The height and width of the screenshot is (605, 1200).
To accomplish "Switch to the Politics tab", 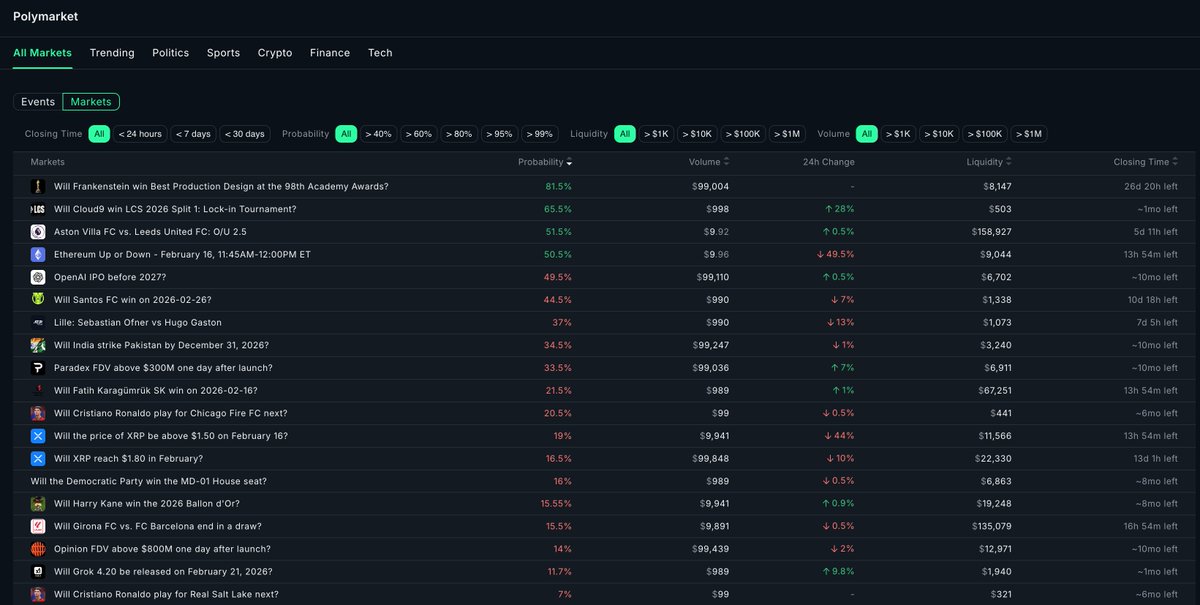I will tap(171, 53).
